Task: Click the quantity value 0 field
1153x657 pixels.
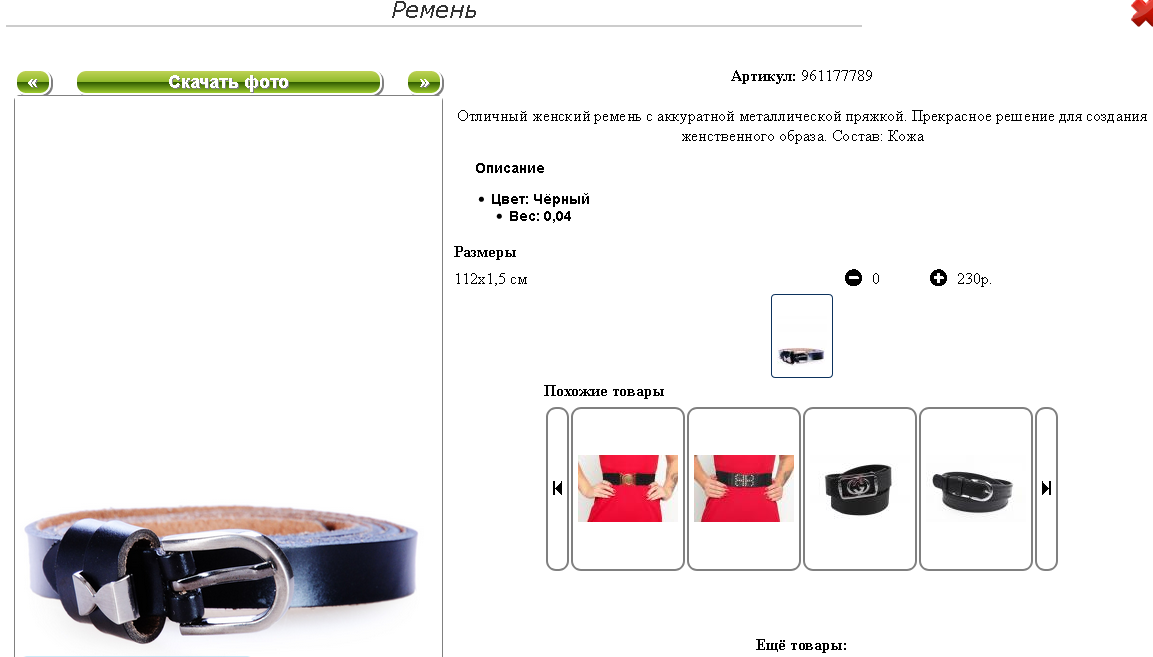Action: point(876,279)
